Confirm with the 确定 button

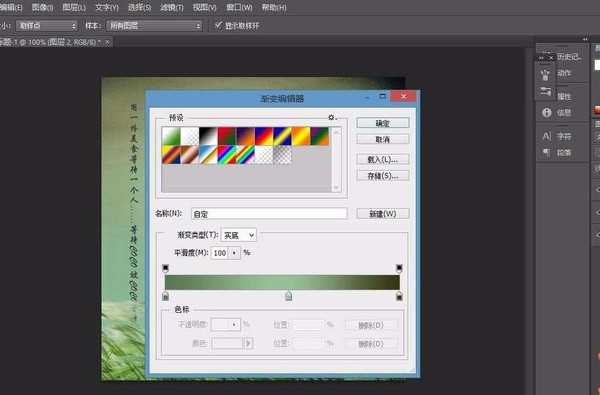(383, 123)
